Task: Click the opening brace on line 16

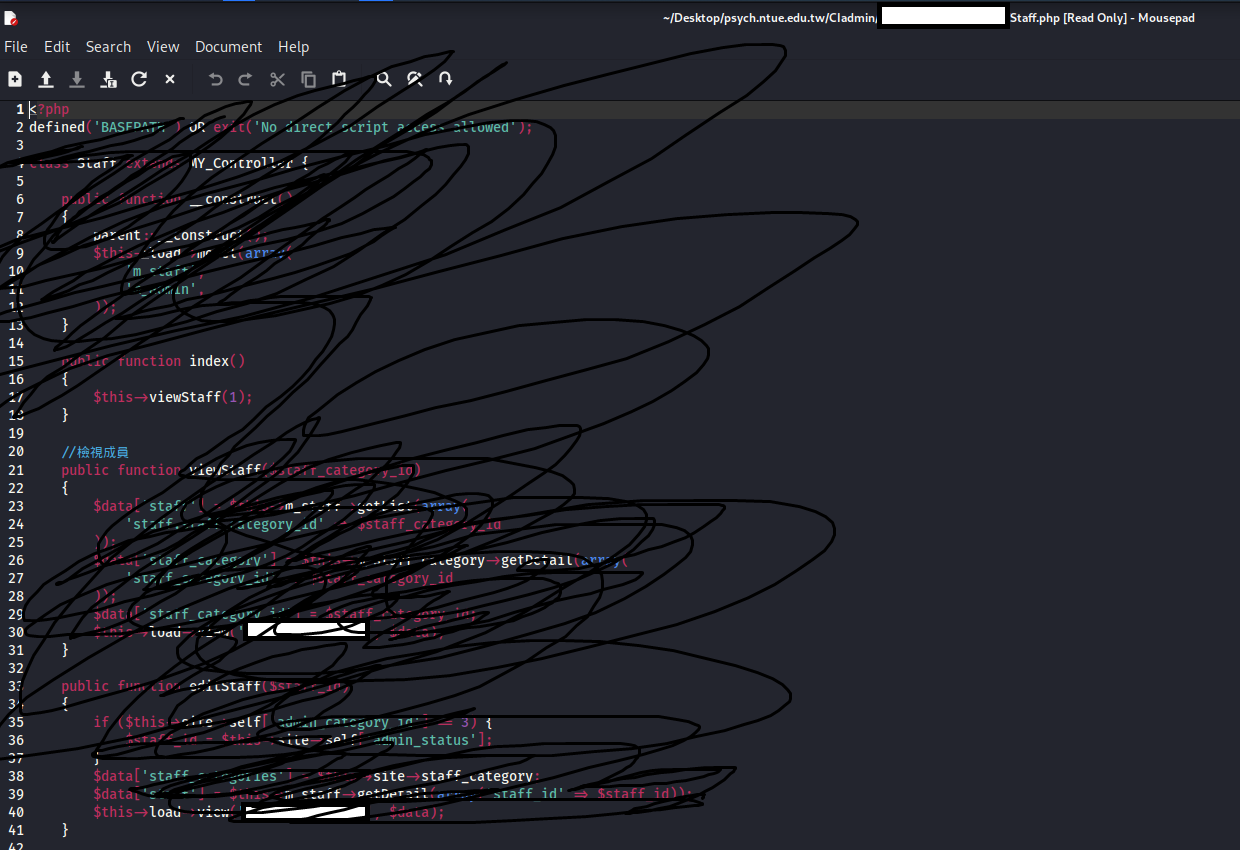Action: click(x=65, y=379)
